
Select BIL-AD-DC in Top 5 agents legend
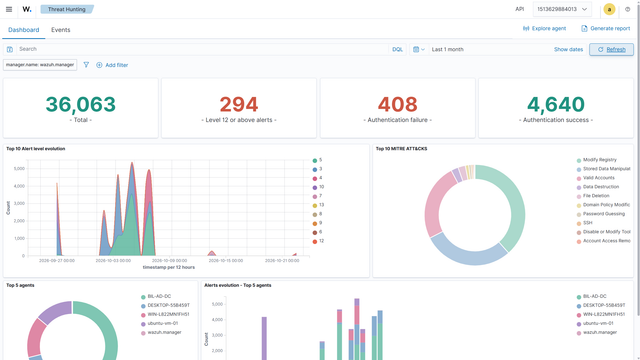[156, 296]
